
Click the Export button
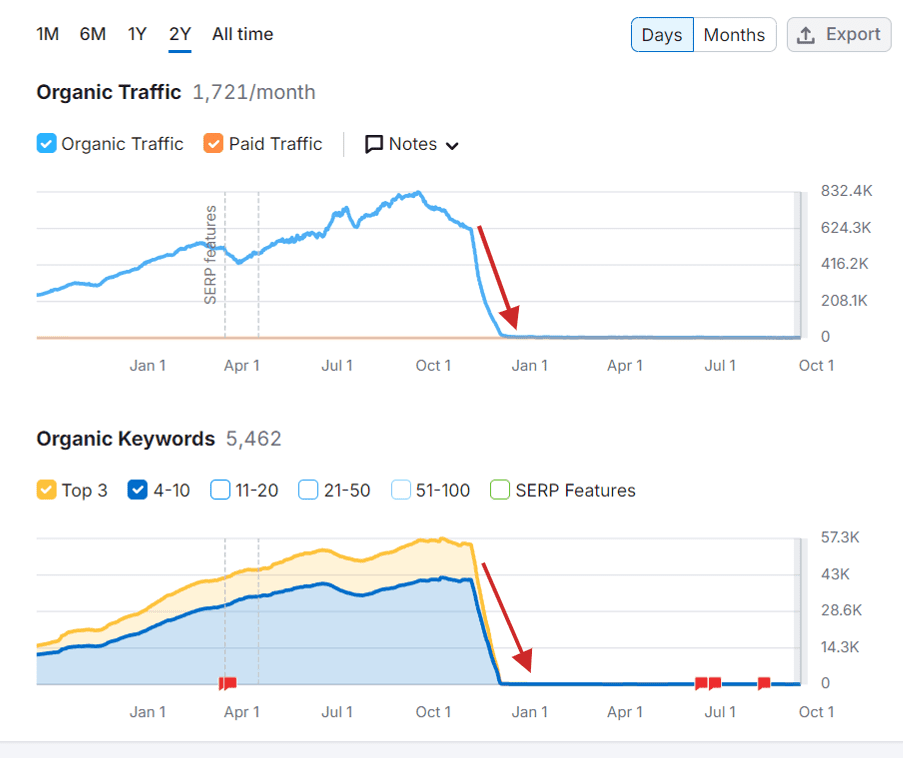(x=838, y=34)
